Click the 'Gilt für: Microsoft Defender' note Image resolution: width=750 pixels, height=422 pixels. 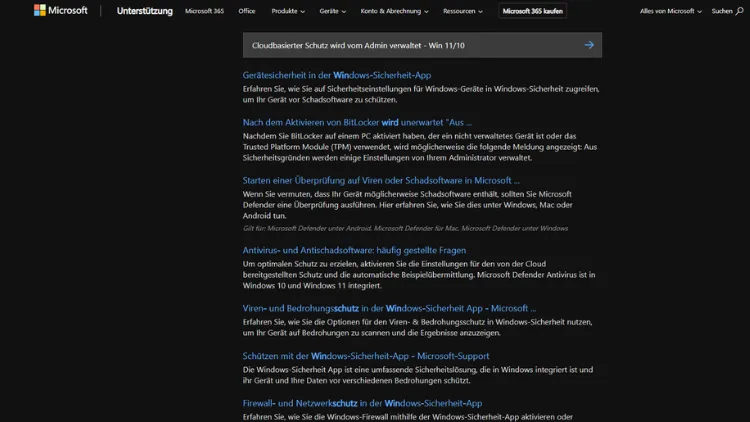(x=405, y=228)
